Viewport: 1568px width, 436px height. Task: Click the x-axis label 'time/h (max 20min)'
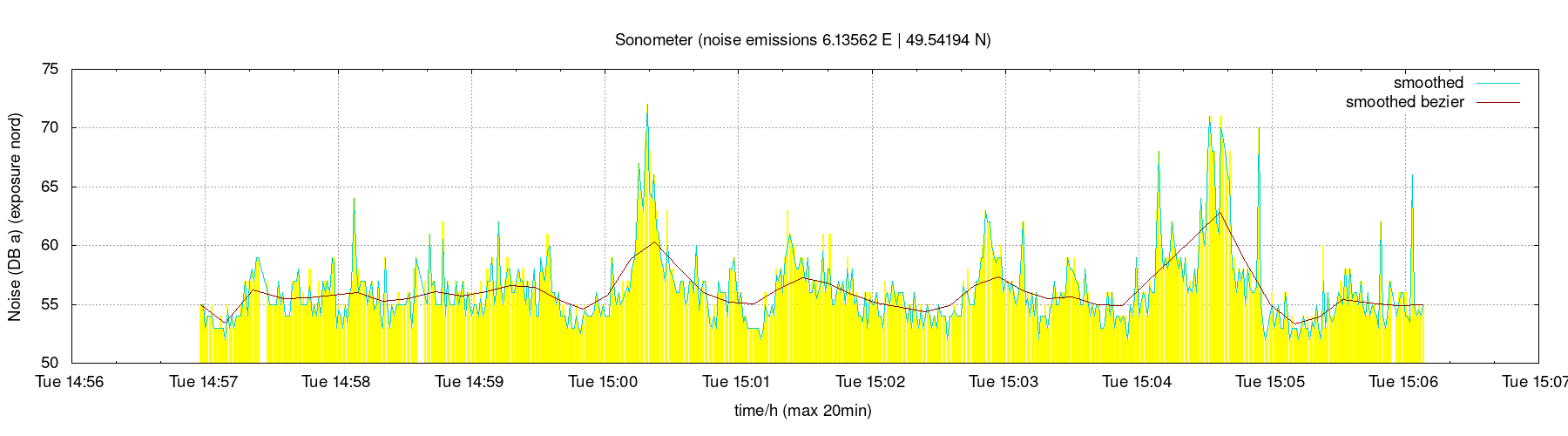click(x=802, y=410)
